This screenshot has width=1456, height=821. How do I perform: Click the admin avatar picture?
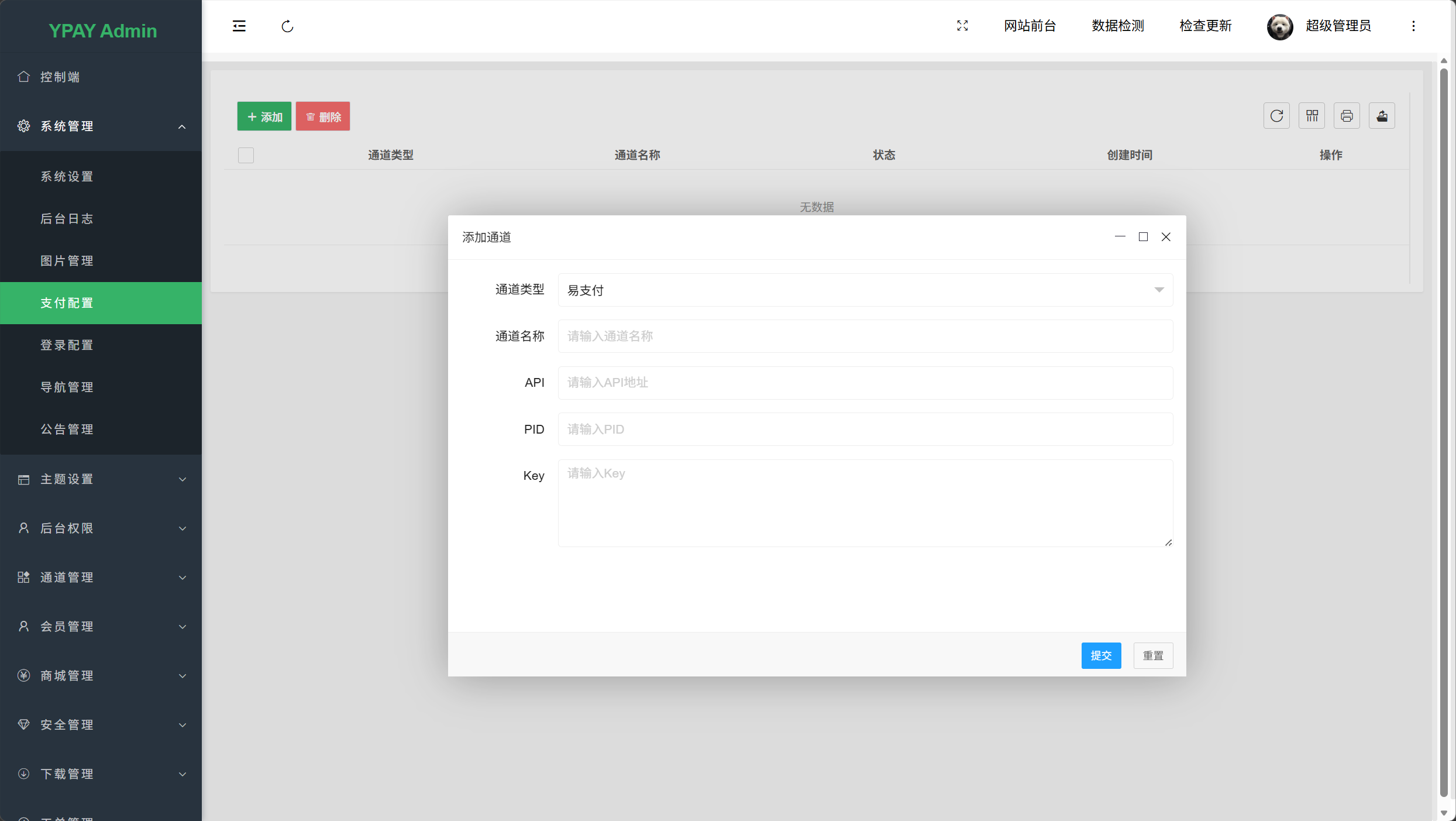(1279, 26)
